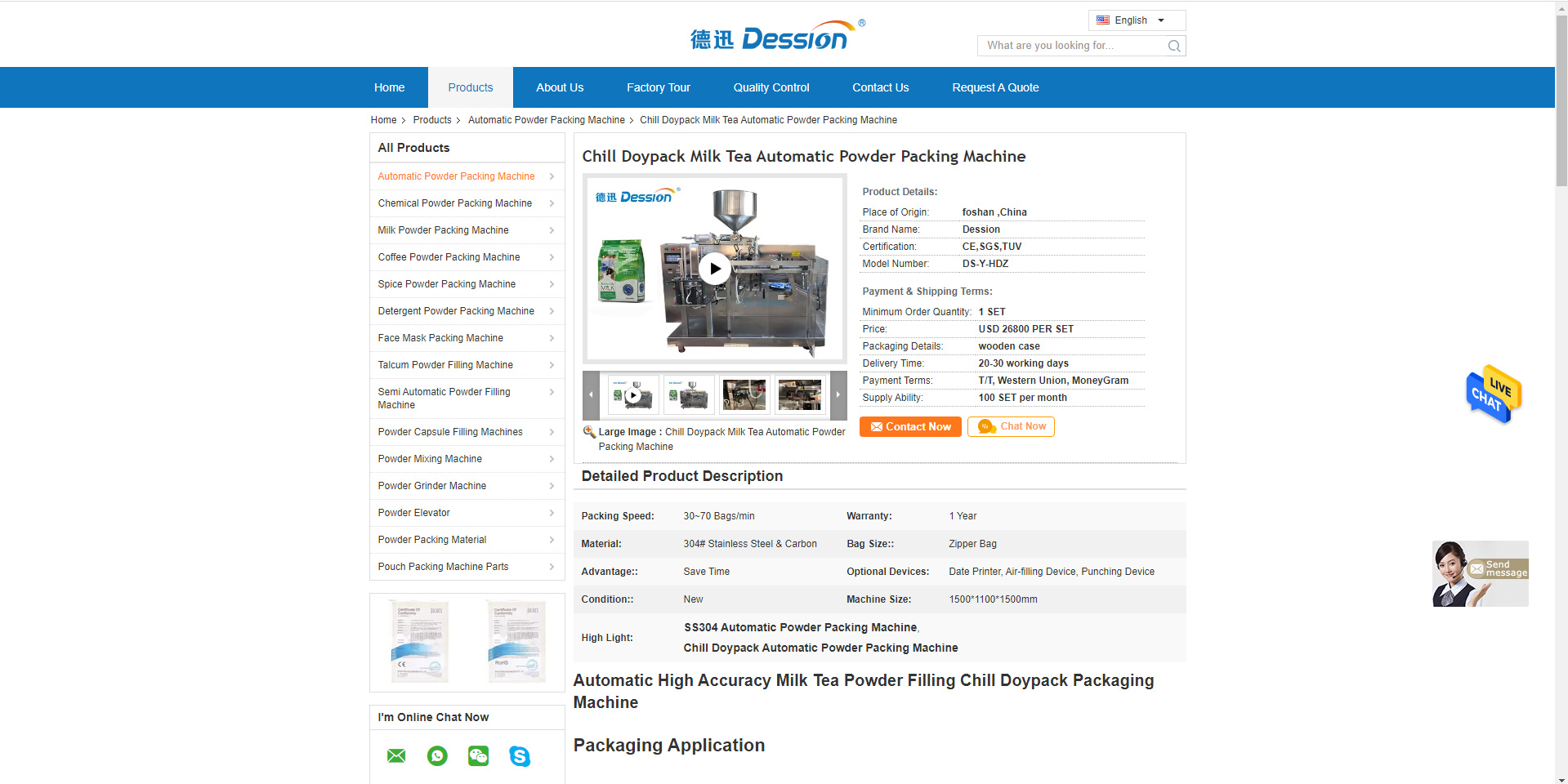The image size is (1568, 784).
Task: Play the main product video
Action: [x=715, y=269]
